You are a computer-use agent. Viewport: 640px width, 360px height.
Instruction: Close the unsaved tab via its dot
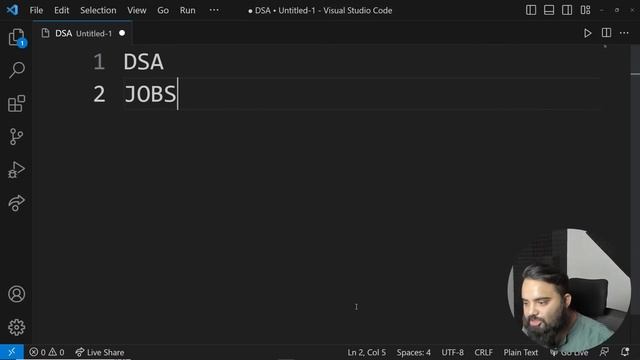tap(122, 33)
